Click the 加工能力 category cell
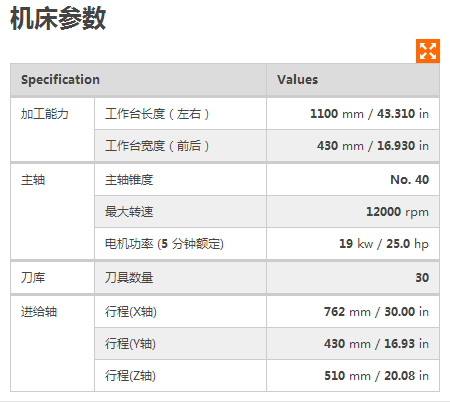The height and width of the screenshot is (403, 450). [52, 130]
